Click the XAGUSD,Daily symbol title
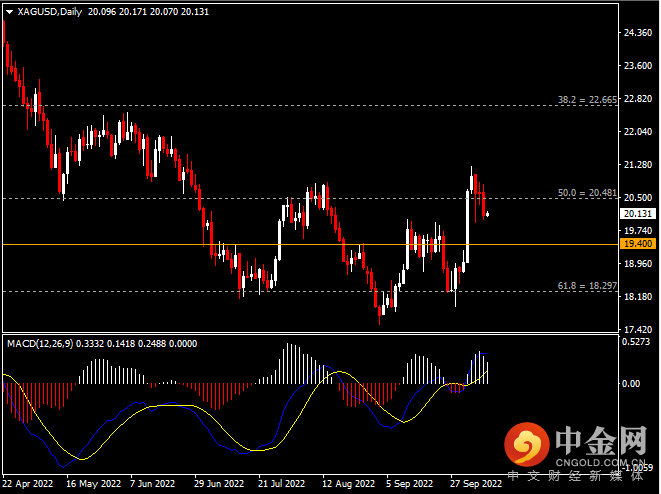Screen dimensions: 661x494 point(50,12)
